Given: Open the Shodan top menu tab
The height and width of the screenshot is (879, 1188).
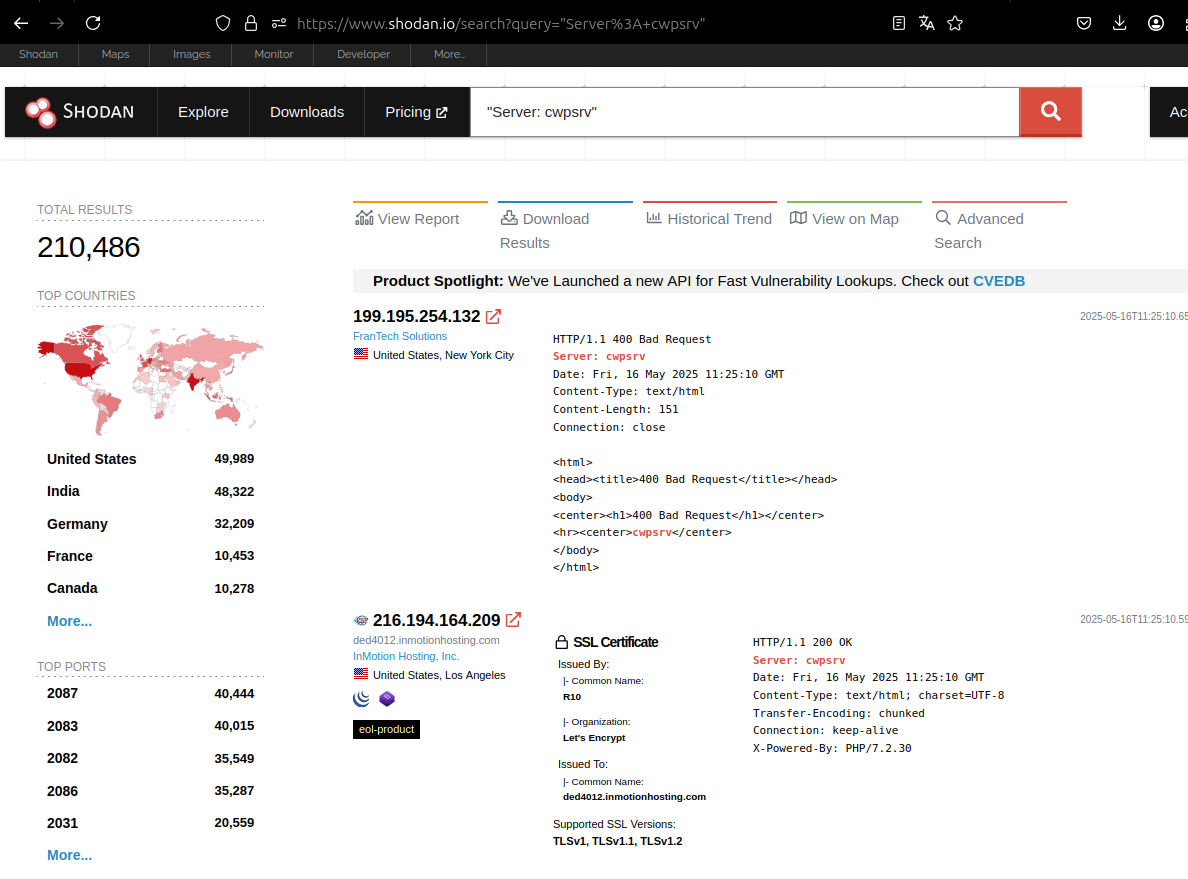Looking at the screenshot, I should point(39,55).
